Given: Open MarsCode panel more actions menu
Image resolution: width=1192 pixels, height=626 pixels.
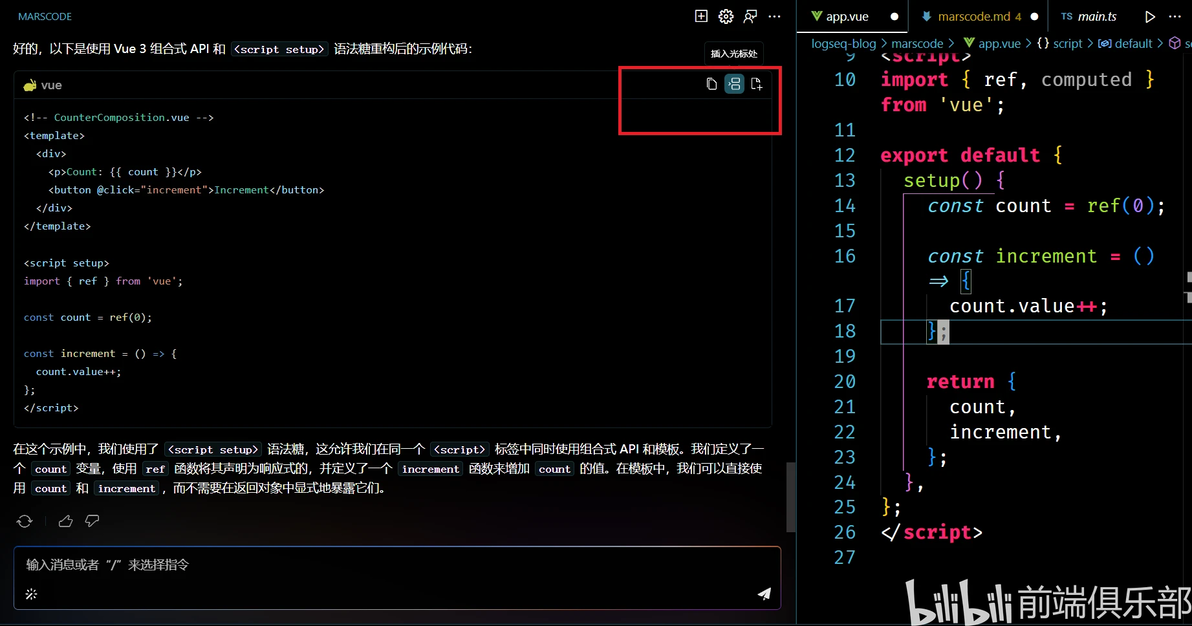Looking at the screenshot, I should 775,16.
